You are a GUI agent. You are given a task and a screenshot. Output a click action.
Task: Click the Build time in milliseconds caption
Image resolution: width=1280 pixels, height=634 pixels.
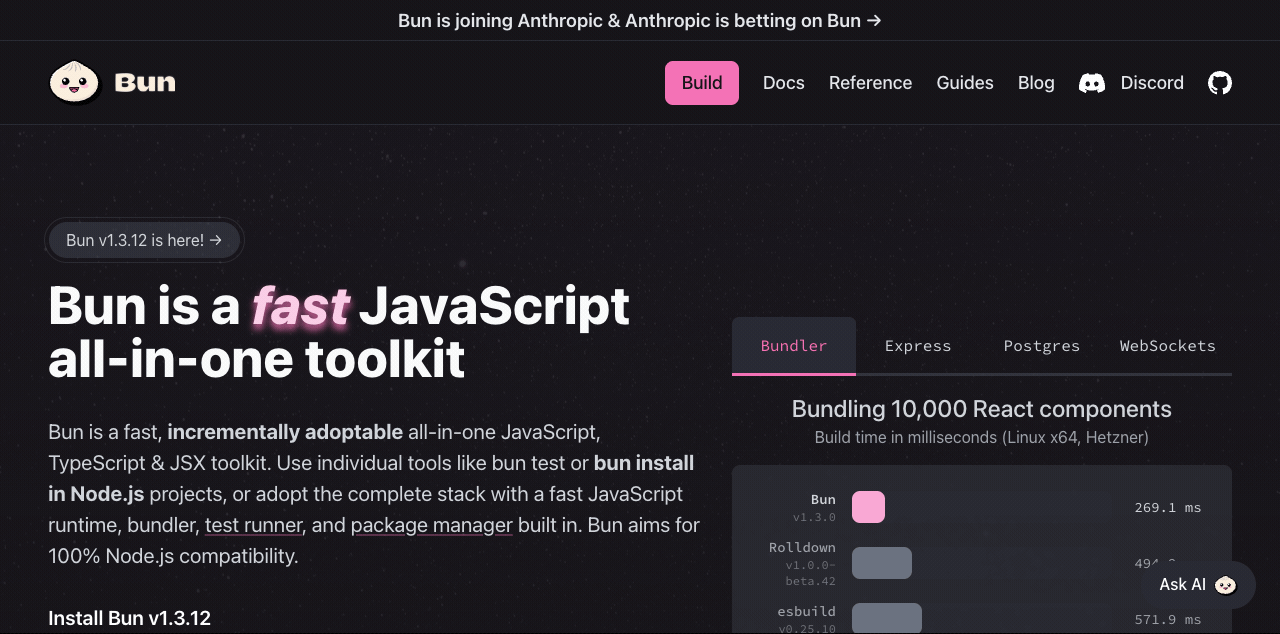(982, 437)
